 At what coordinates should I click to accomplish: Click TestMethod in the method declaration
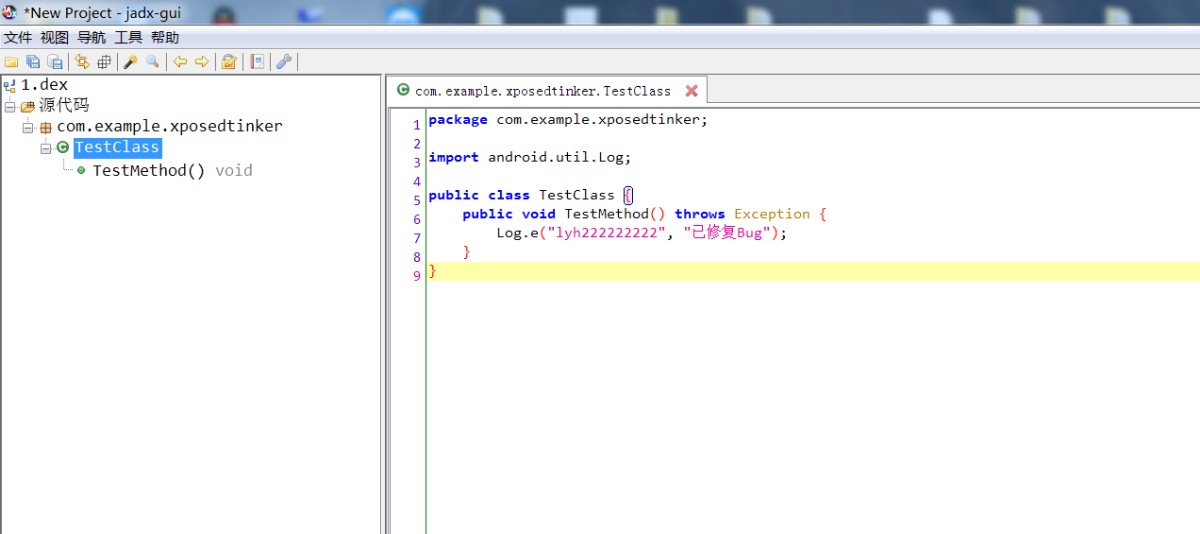click(x=607, y=214)
